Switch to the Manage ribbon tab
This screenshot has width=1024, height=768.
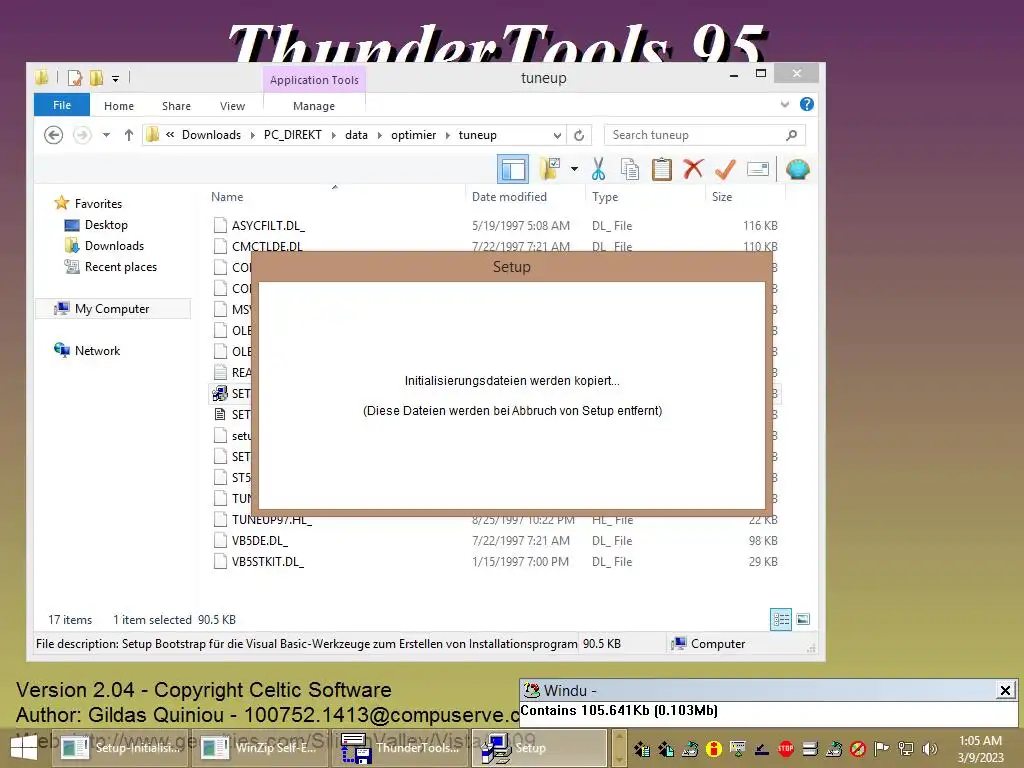314,106
